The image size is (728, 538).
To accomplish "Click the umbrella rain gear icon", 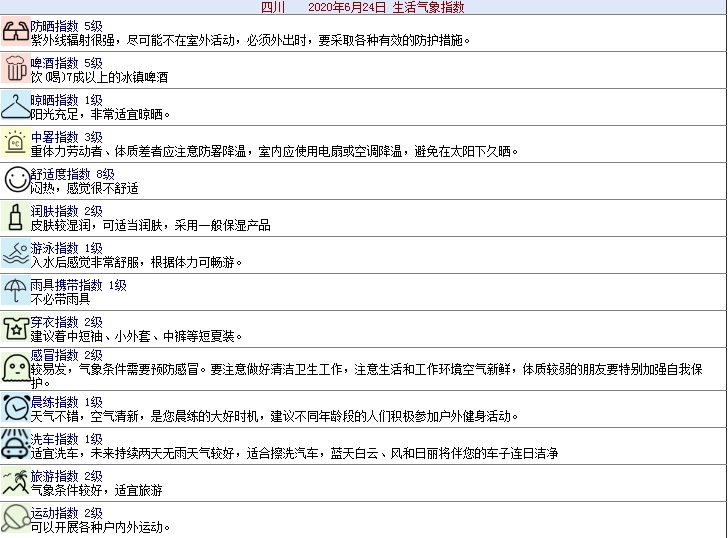I will 15,291.
